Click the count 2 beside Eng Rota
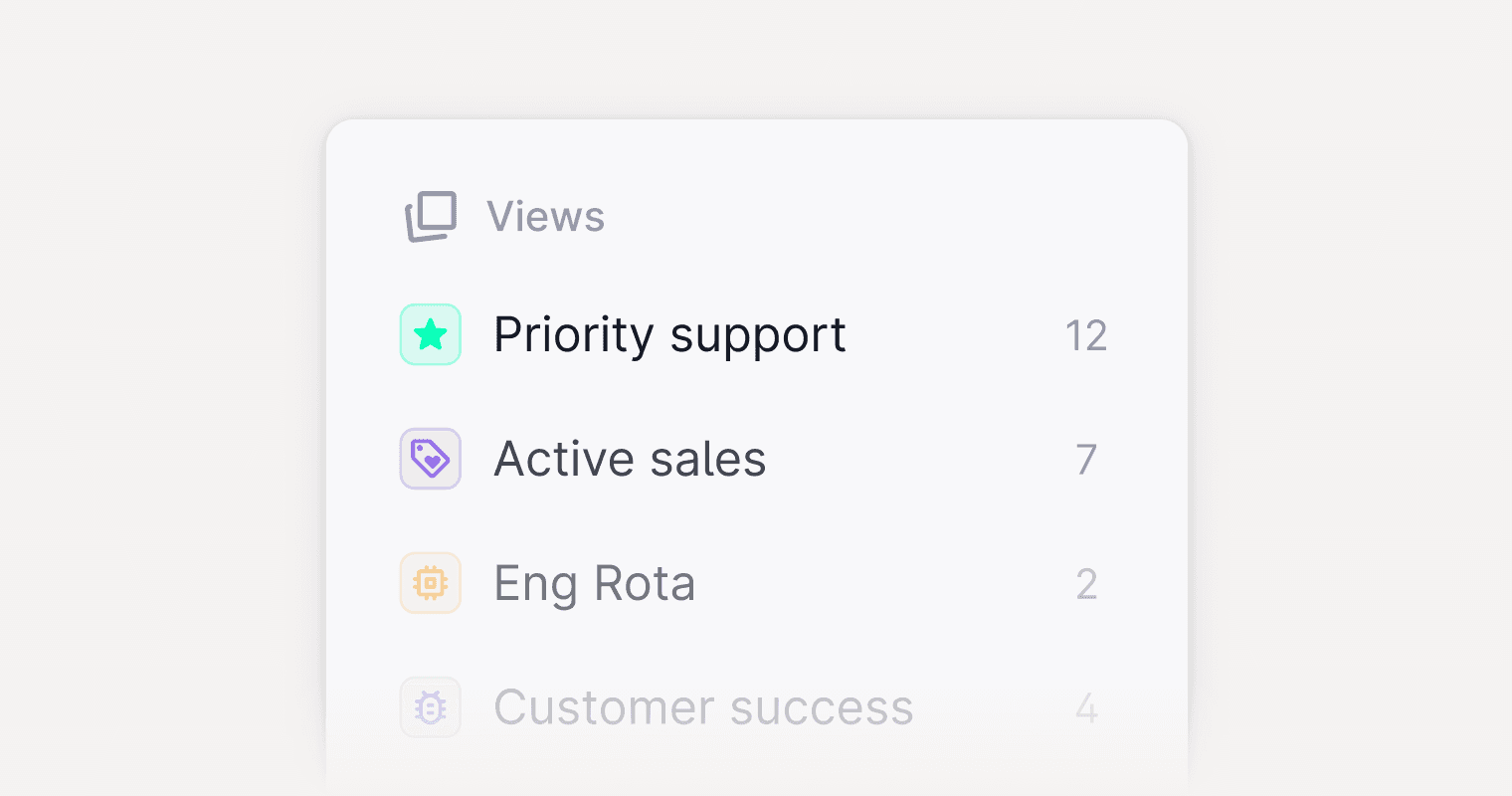The width and height of the screenshot is (1512, 796). 1086,583
